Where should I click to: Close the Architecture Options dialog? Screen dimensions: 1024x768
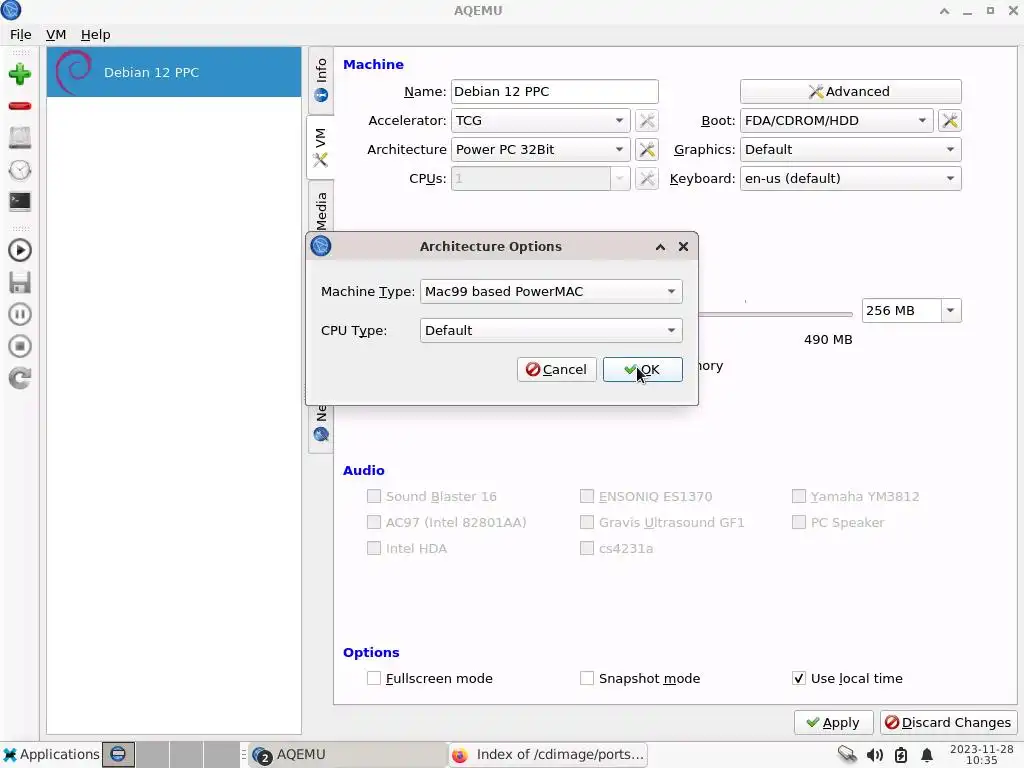683,246
